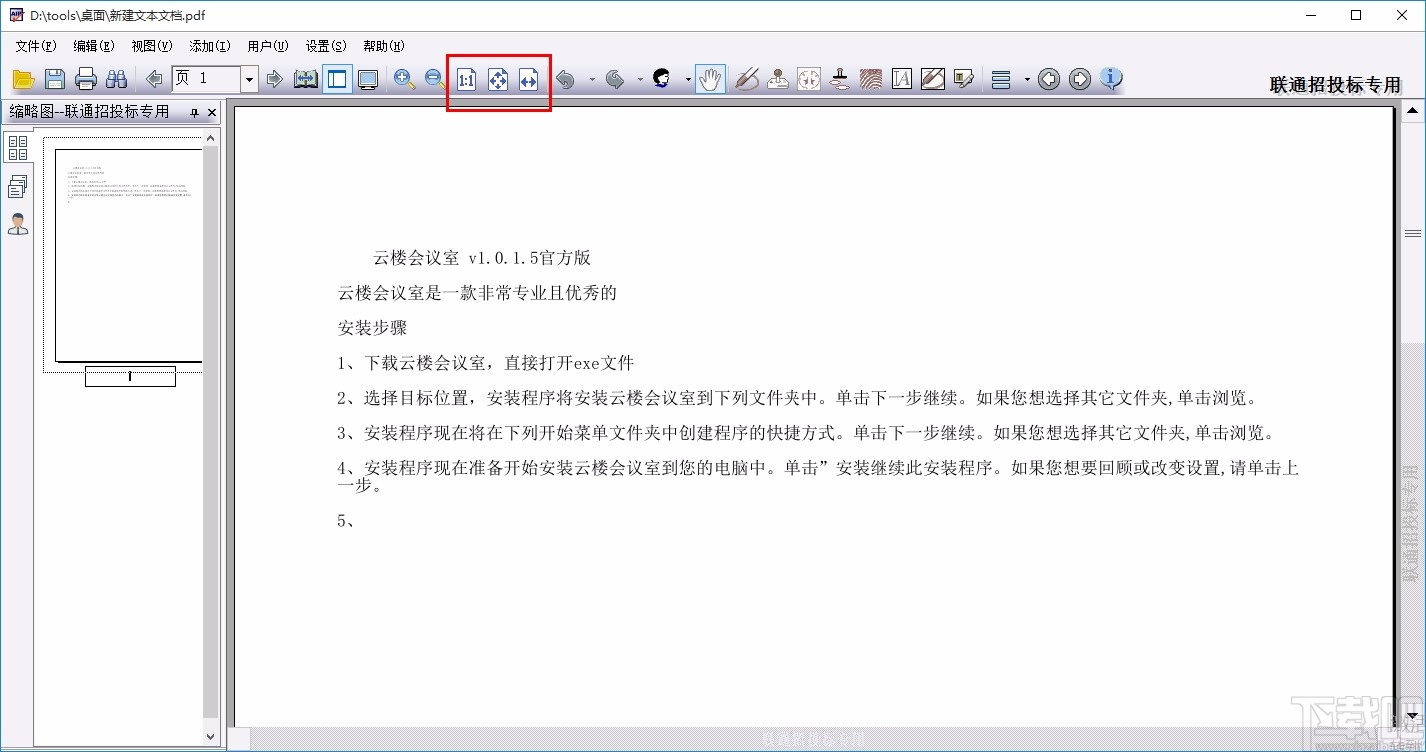The image size is (1426, 752).
Task: Open dropdown beside the user face icon
Action: (688, 79)
